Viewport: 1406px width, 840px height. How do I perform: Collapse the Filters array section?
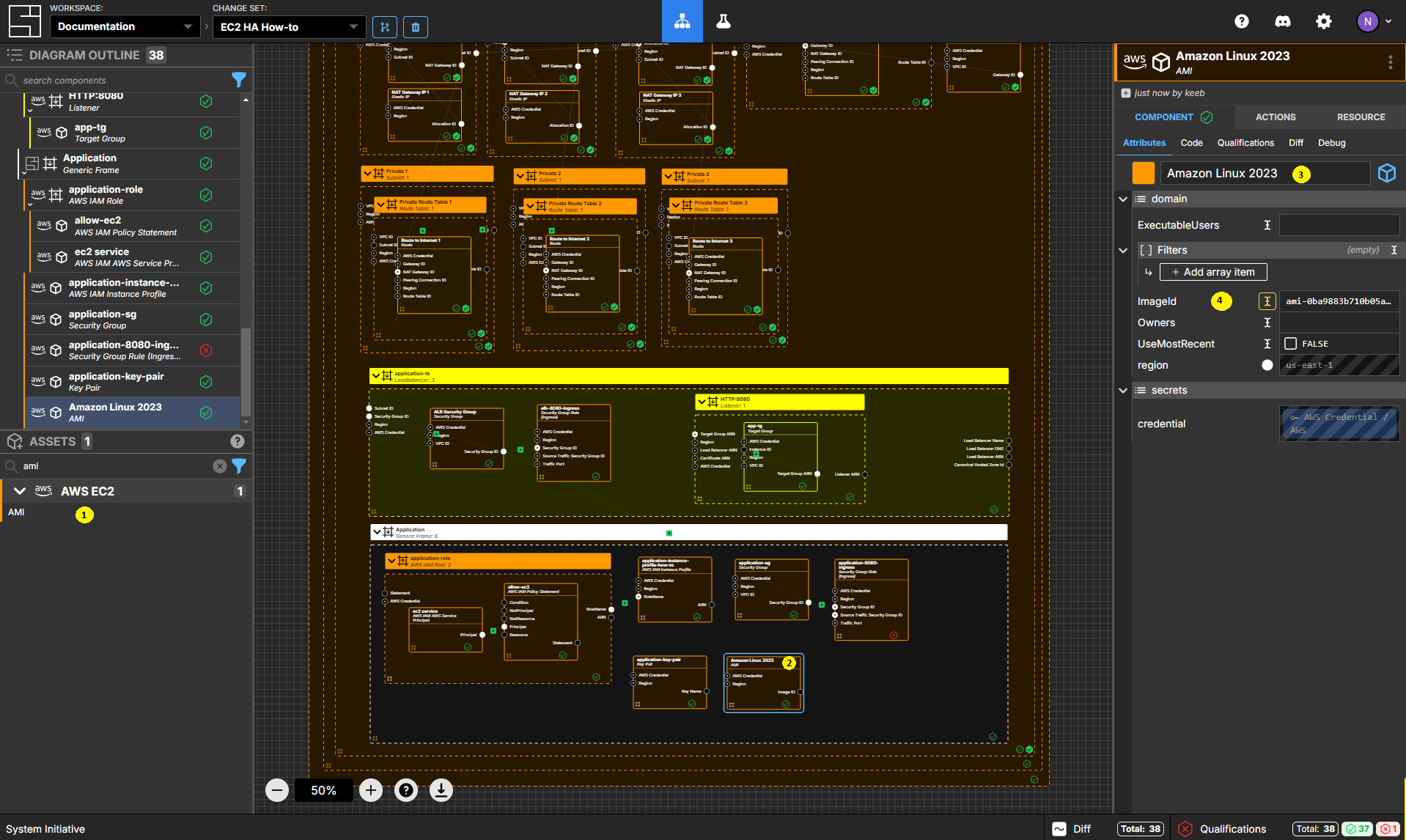tap(1122, 250)
